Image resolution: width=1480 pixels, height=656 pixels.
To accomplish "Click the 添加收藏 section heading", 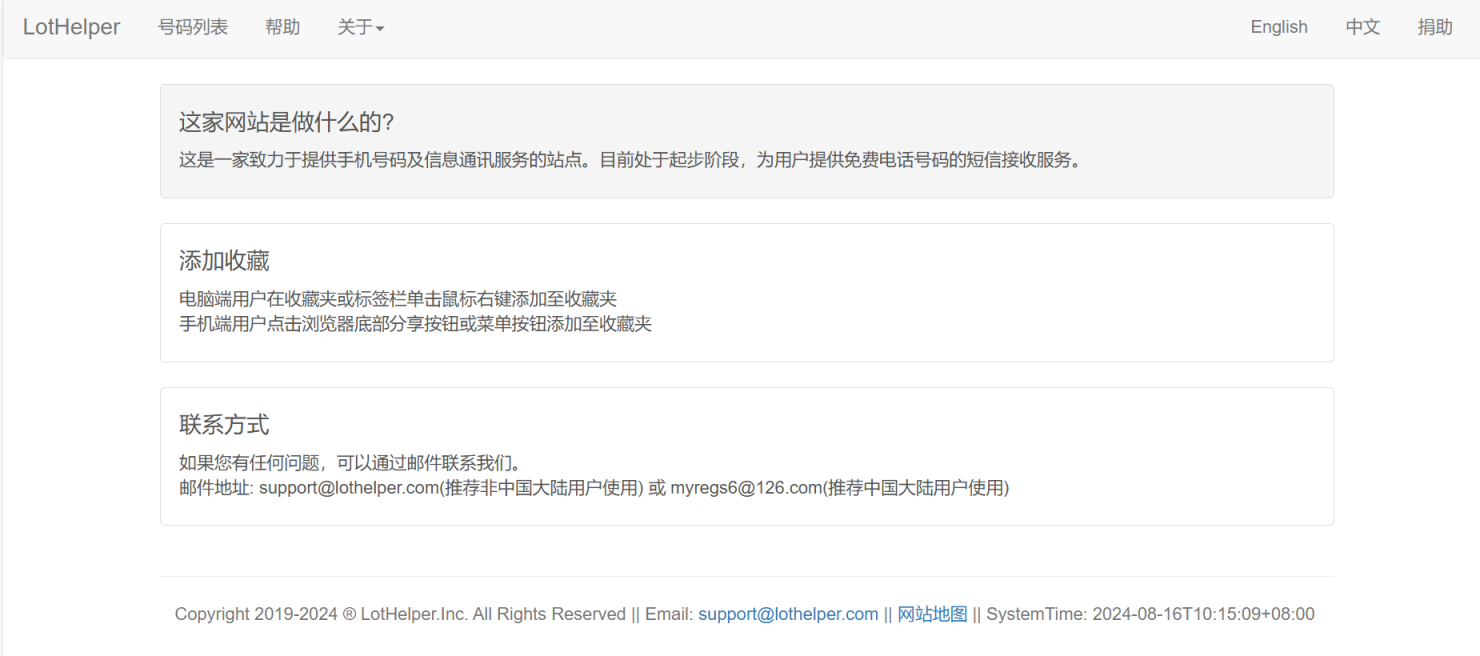I will [x=224, y=261].
